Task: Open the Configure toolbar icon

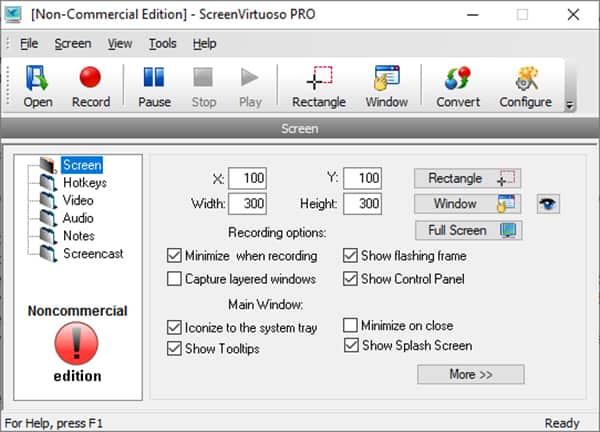Action: (525, 87)
